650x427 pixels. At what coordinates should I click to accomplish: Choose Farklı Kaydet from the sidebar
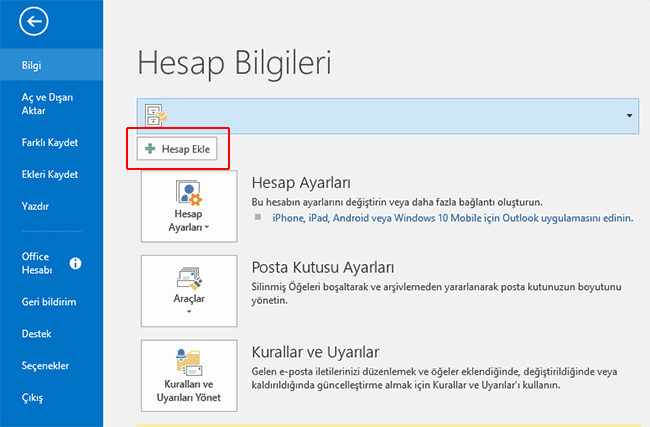50,142
